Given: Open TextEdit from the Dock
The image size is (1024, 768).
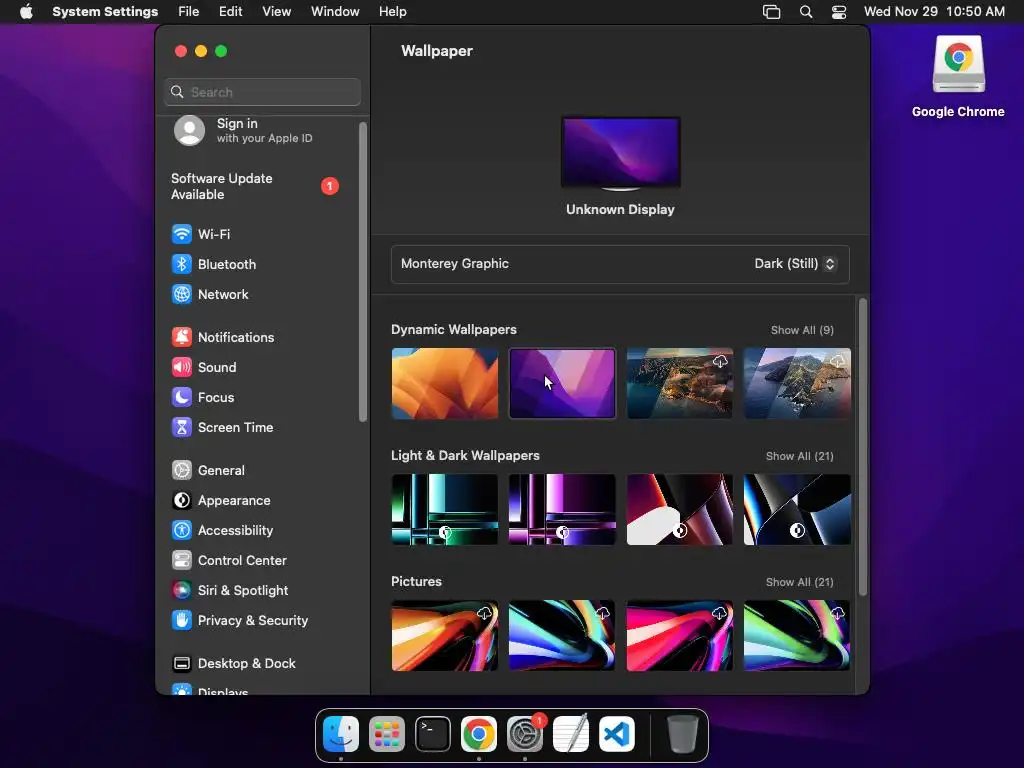Looking at the screenshot, I should pyautogui.click(x=571, y=733).
